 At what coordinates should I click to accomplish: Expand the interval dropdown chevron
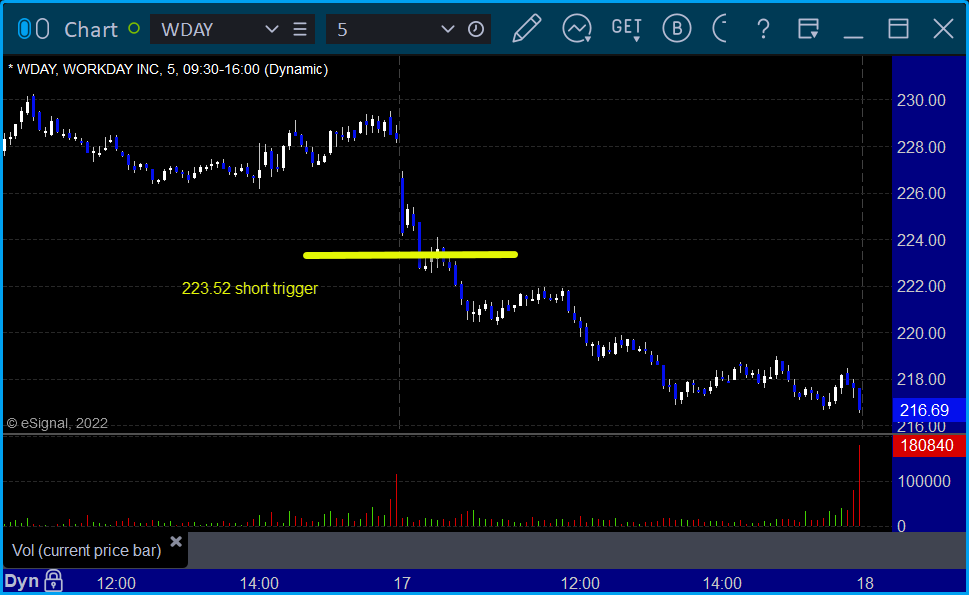447,29
